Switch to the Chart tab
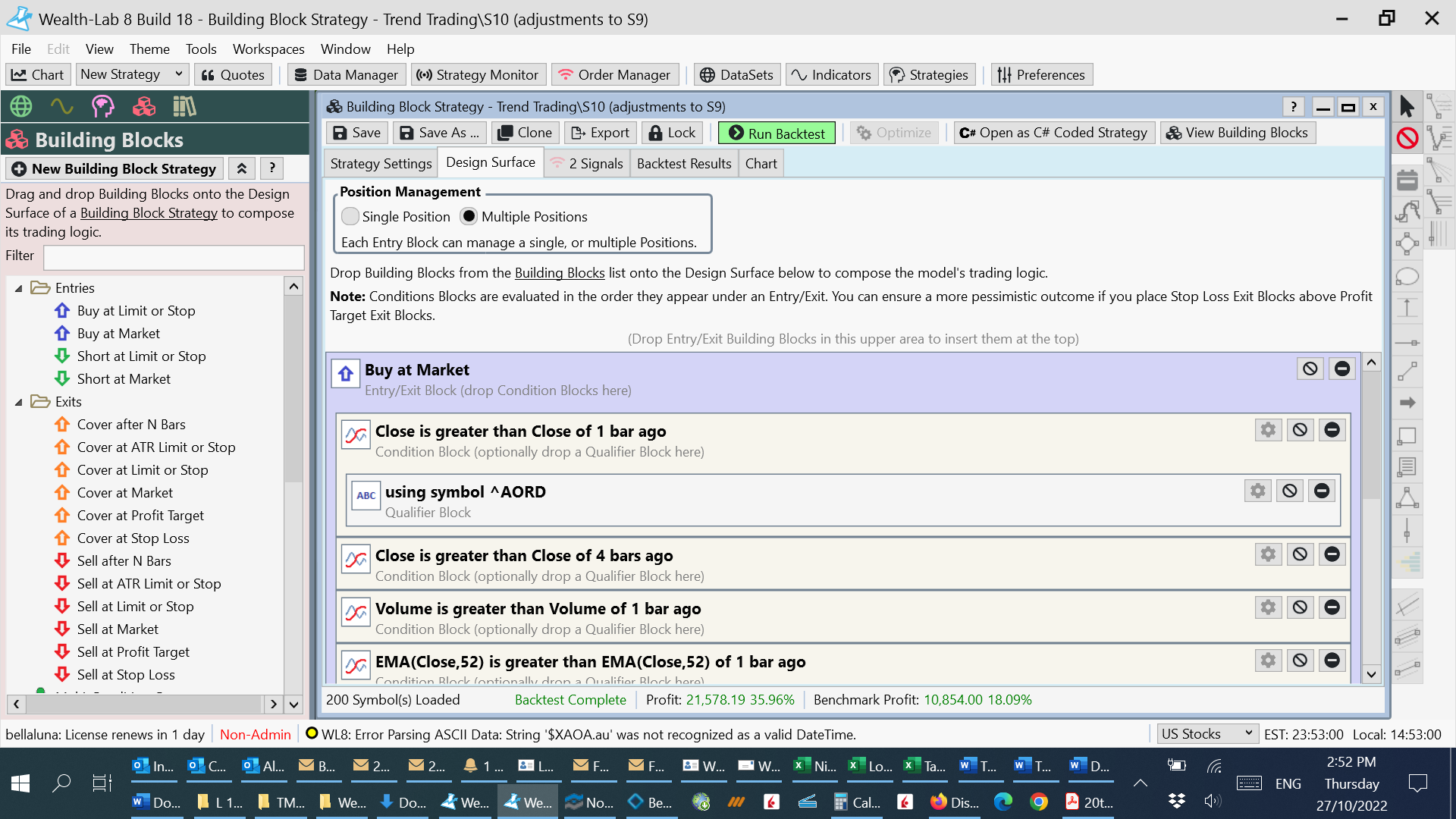 761,163
